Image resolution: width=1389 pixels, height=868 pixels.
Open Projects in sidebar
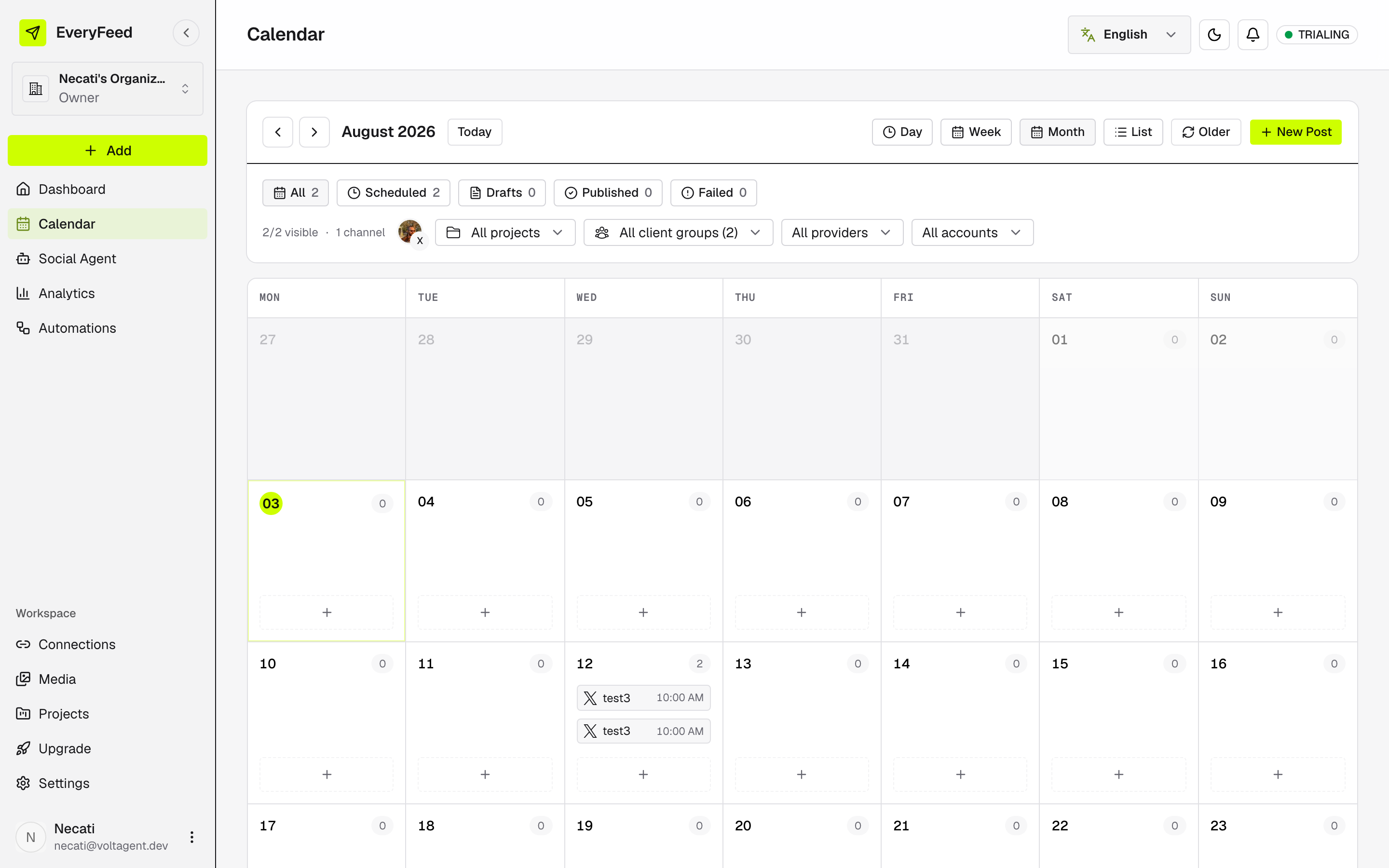(108, 714)
